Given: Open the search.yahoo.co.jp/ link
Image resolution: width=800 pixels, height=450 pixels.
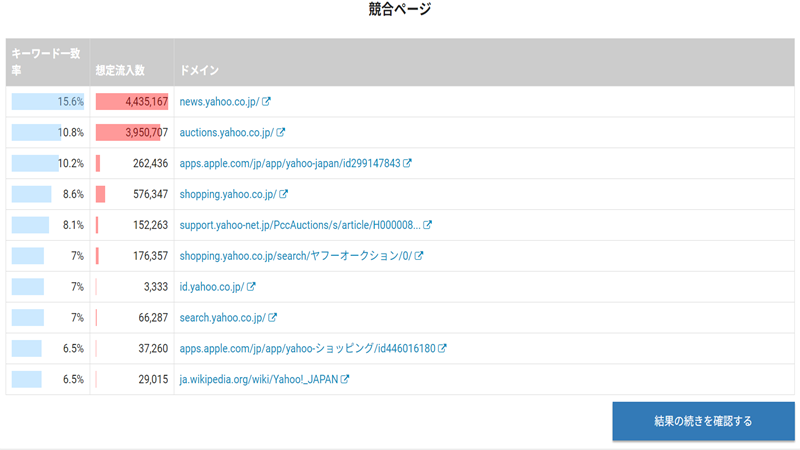Looking at the screenshot, I should click(x=222, y=317).
